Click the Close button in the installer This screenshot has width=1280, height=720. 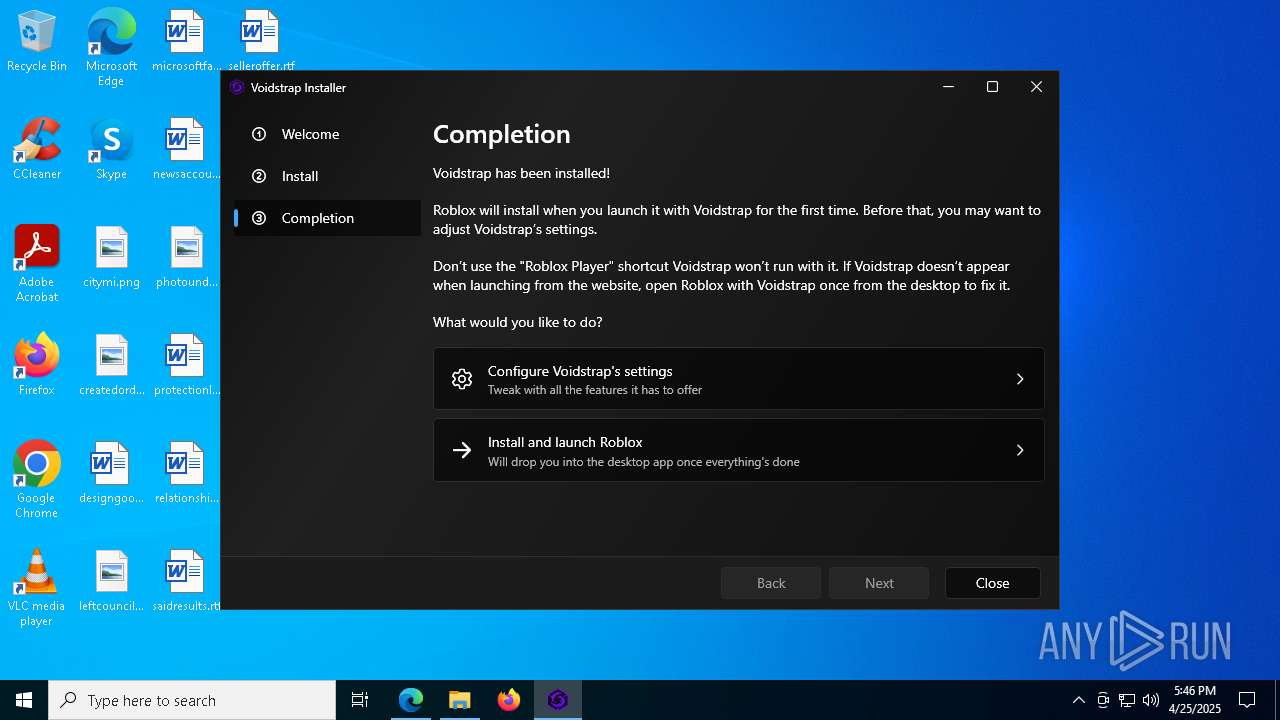(x=992, y=583)
